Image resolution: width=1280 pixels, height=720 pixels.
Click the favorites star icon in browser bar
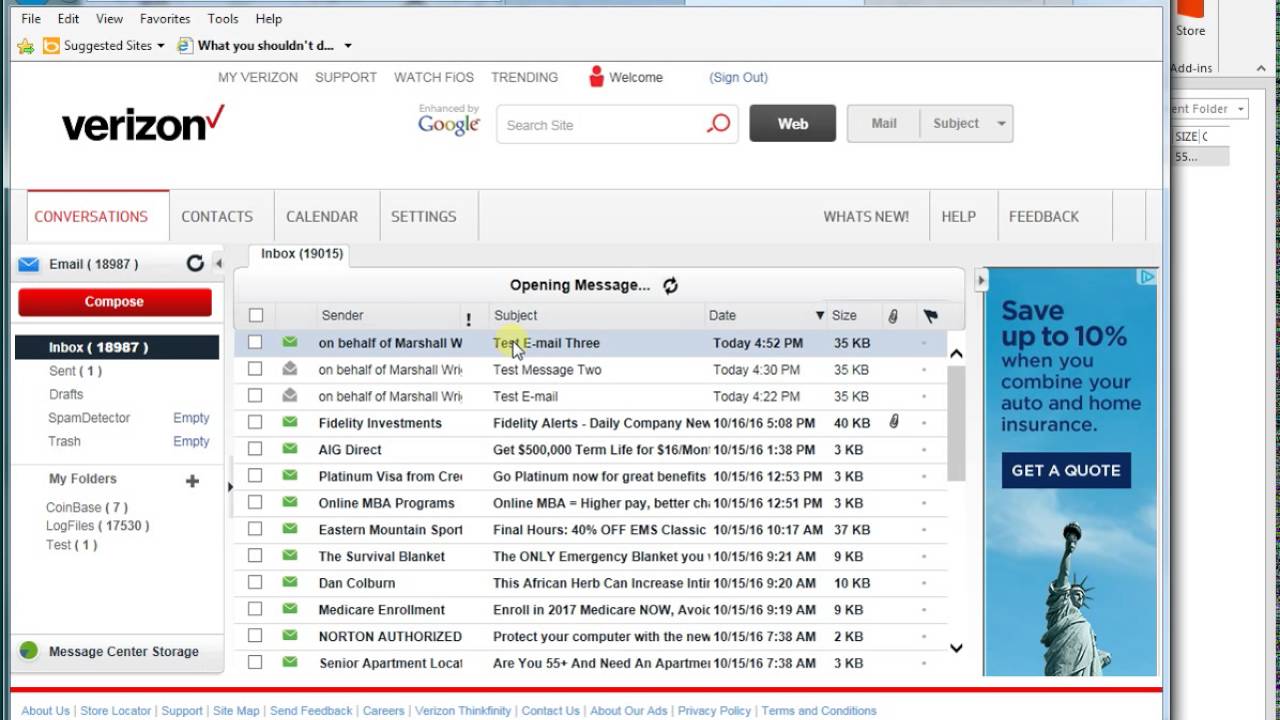point(26,46)
